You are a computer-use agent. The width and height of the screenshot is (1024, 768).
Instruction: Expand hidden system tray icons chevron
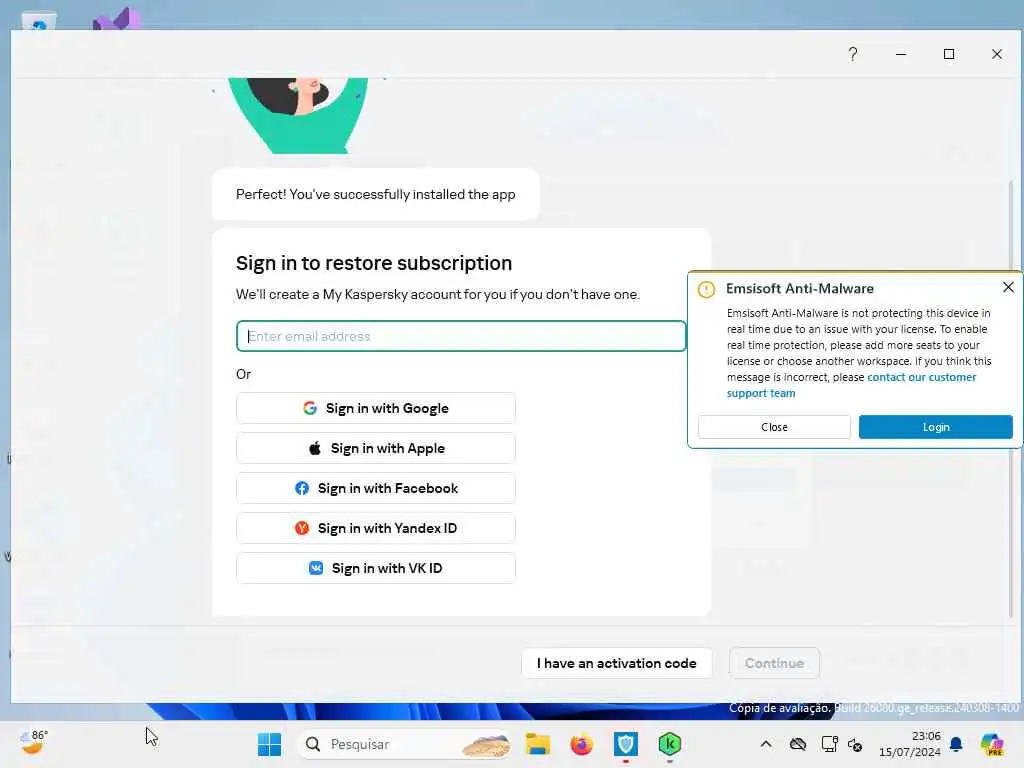coord(766,744)
